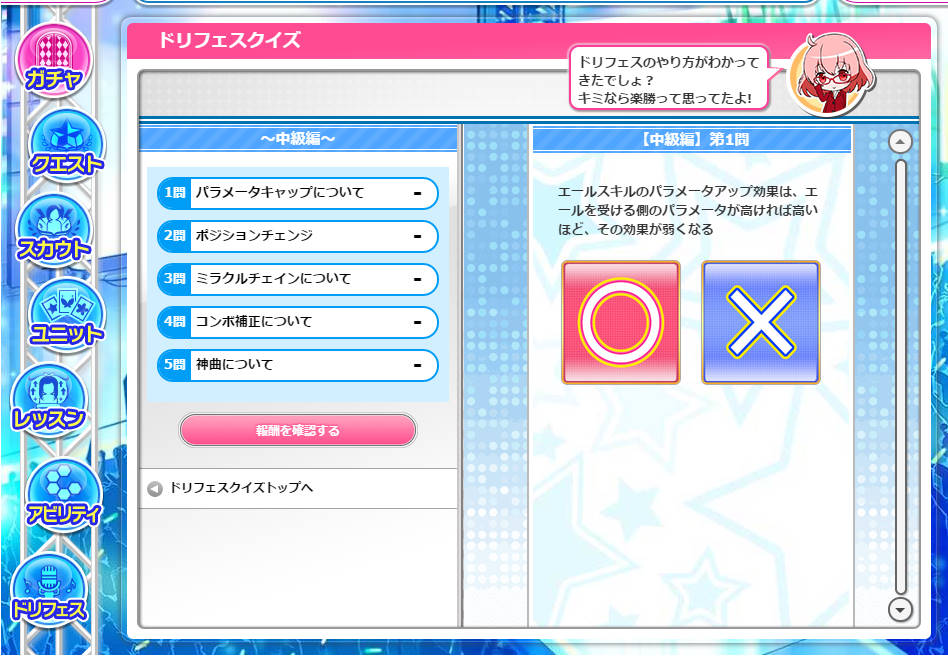
Task: Open the ガチャ sidebar icon
Action: click(54, 59)
